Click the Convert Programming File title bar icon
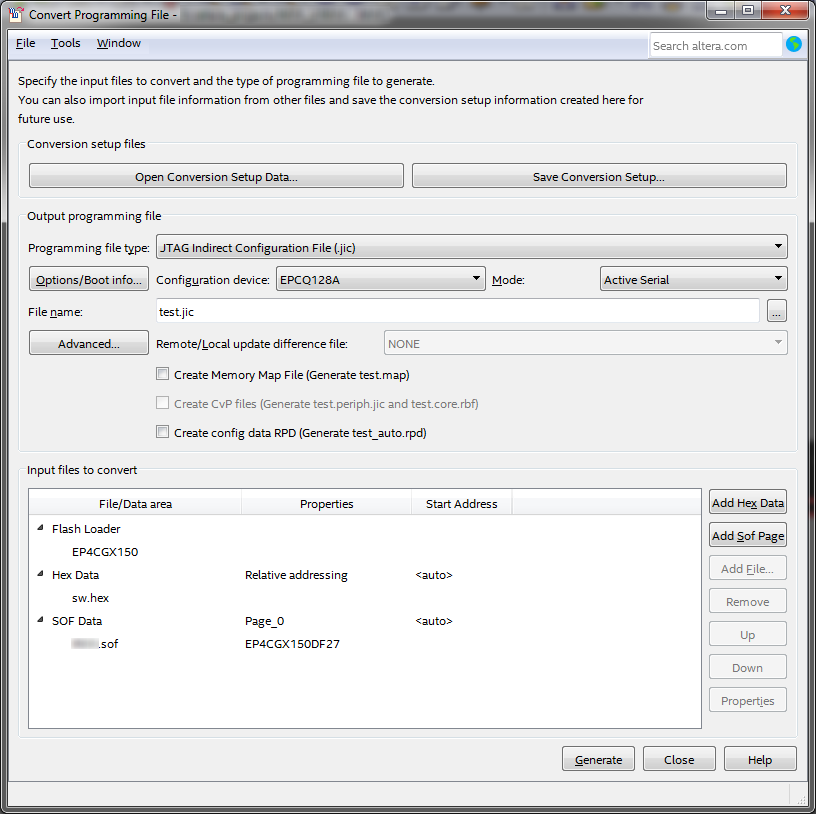This screenshot has height=814, width=816. pos(16,14)
